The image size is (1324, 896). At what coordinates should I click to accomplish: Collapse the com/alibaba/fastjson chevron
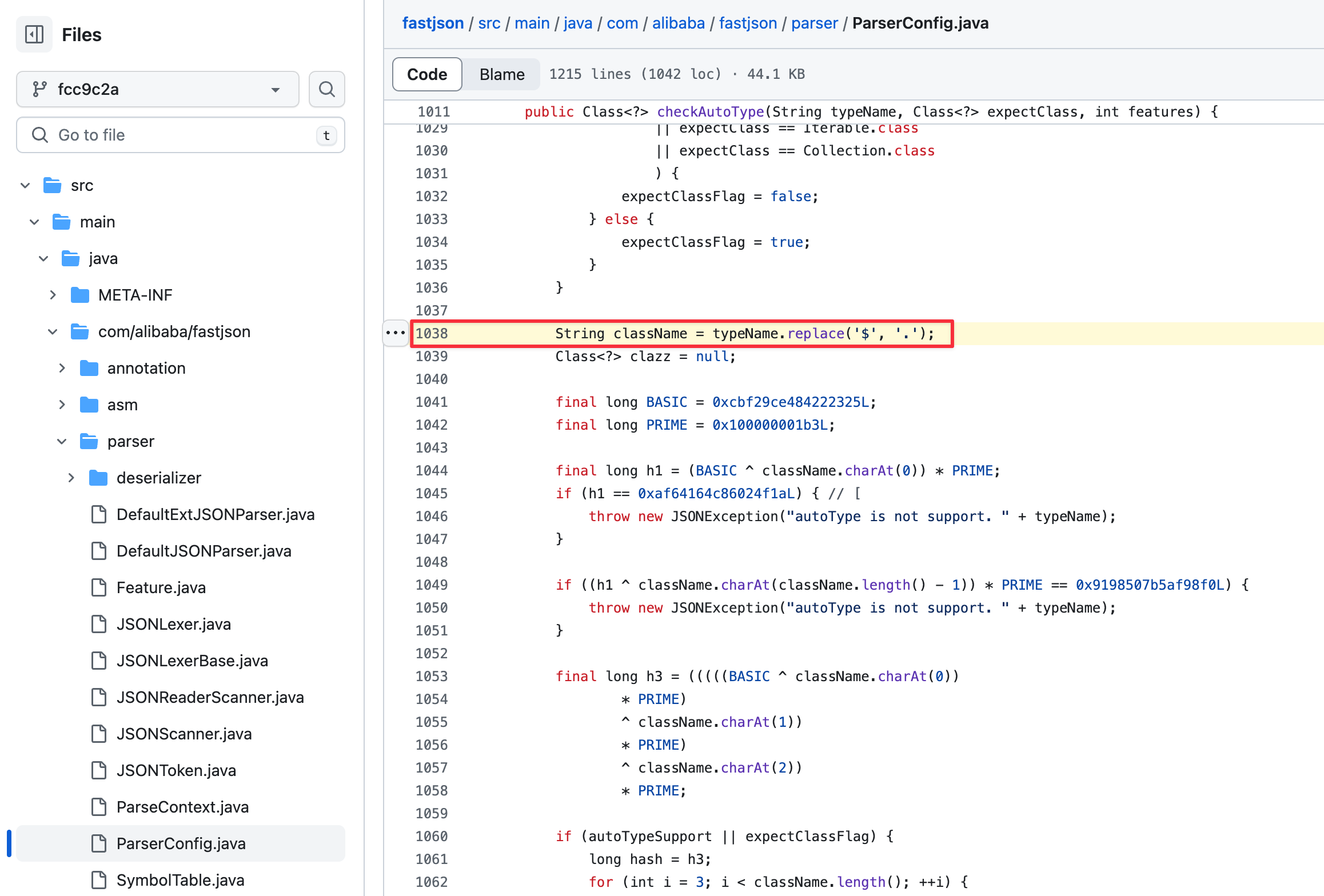[53, 331]
